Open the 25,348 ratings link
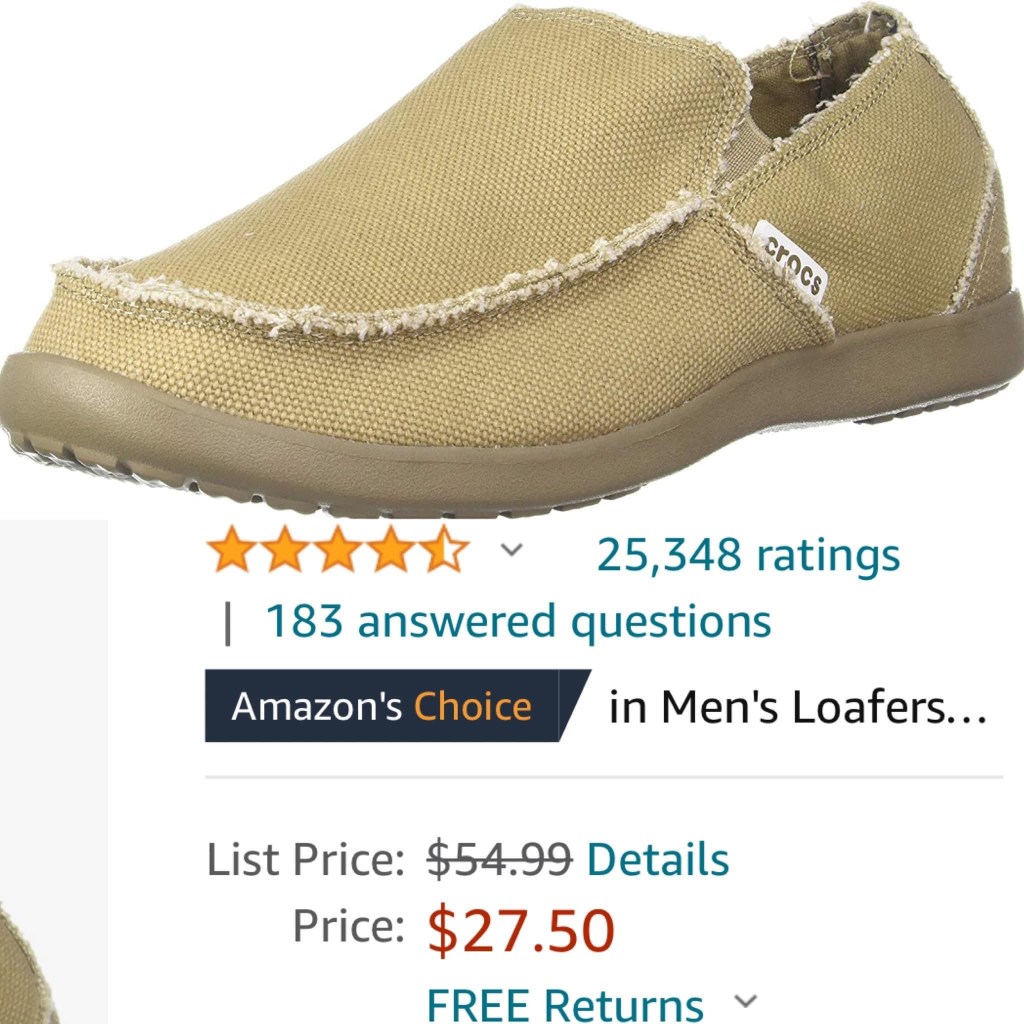The width and height of the screenshot is (1024, 1024). pyautogui.click(x=748, y=556)
